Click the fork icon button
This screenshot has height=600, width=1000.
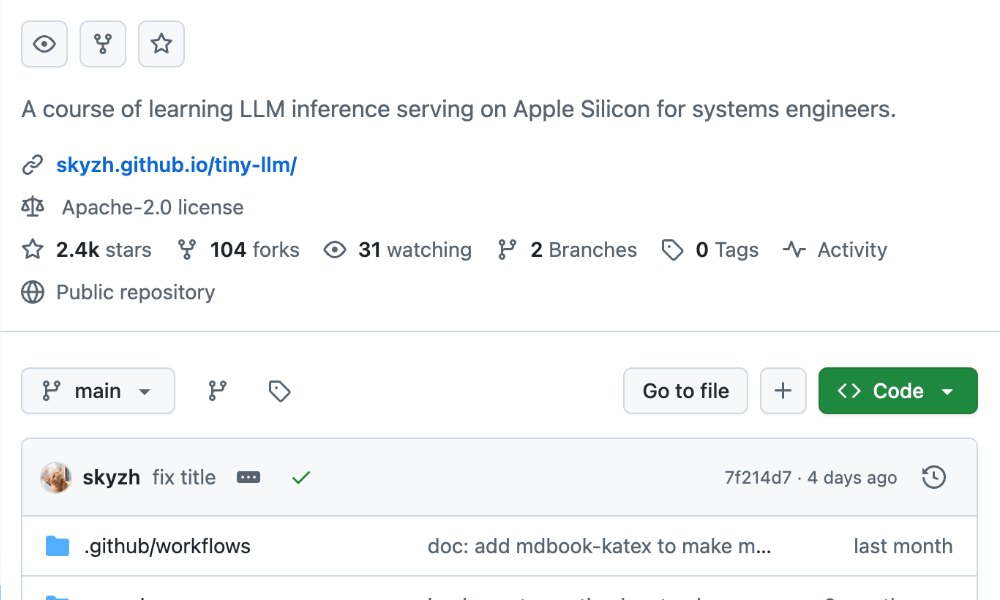pos(102,44)
